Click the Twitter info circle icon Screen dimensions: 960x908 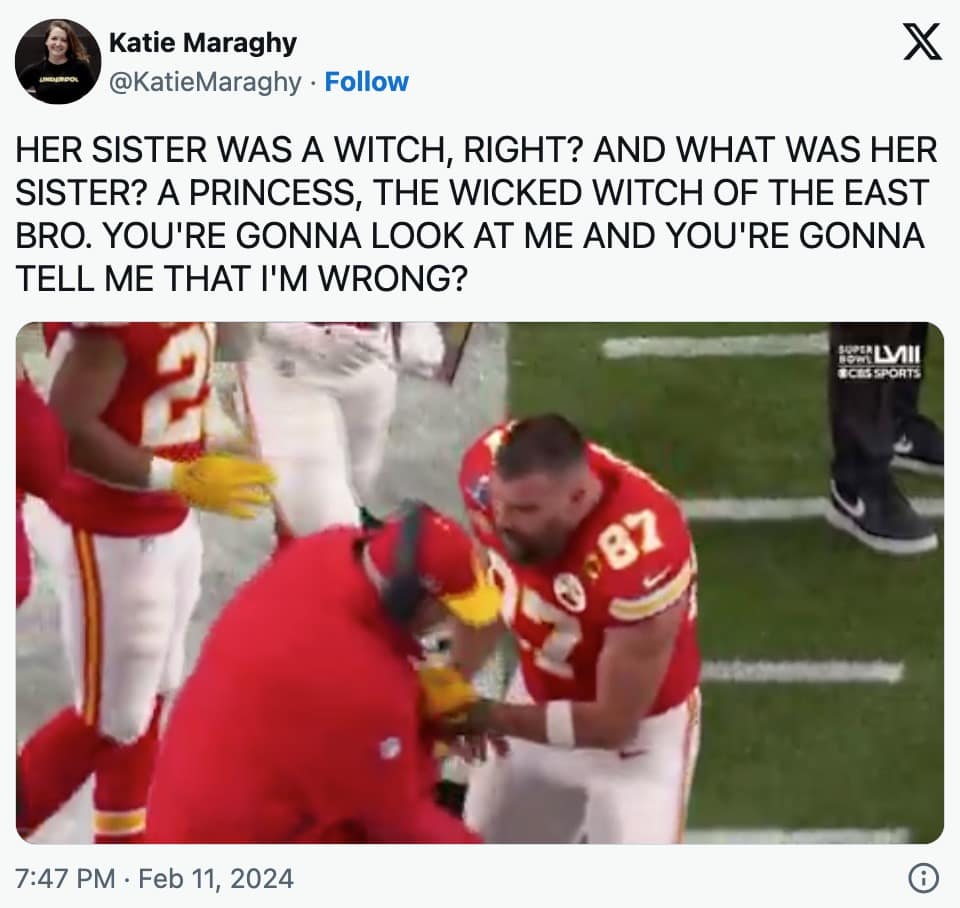click(923, 879)
